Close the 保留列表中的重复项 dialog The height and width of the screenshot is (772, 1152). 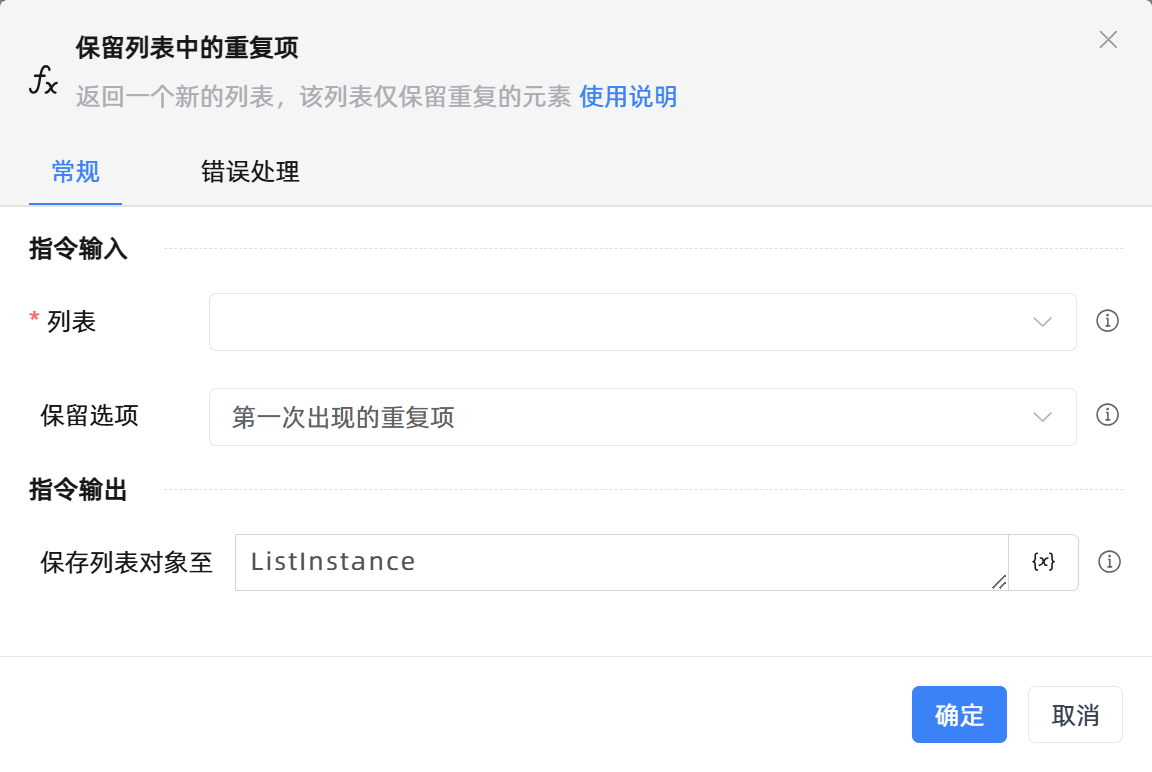point(1108,40)
